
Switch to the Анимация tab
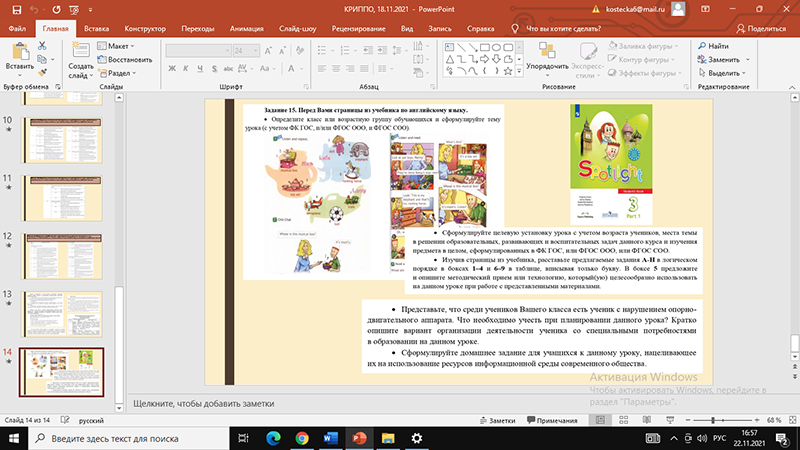click(246, 29)
